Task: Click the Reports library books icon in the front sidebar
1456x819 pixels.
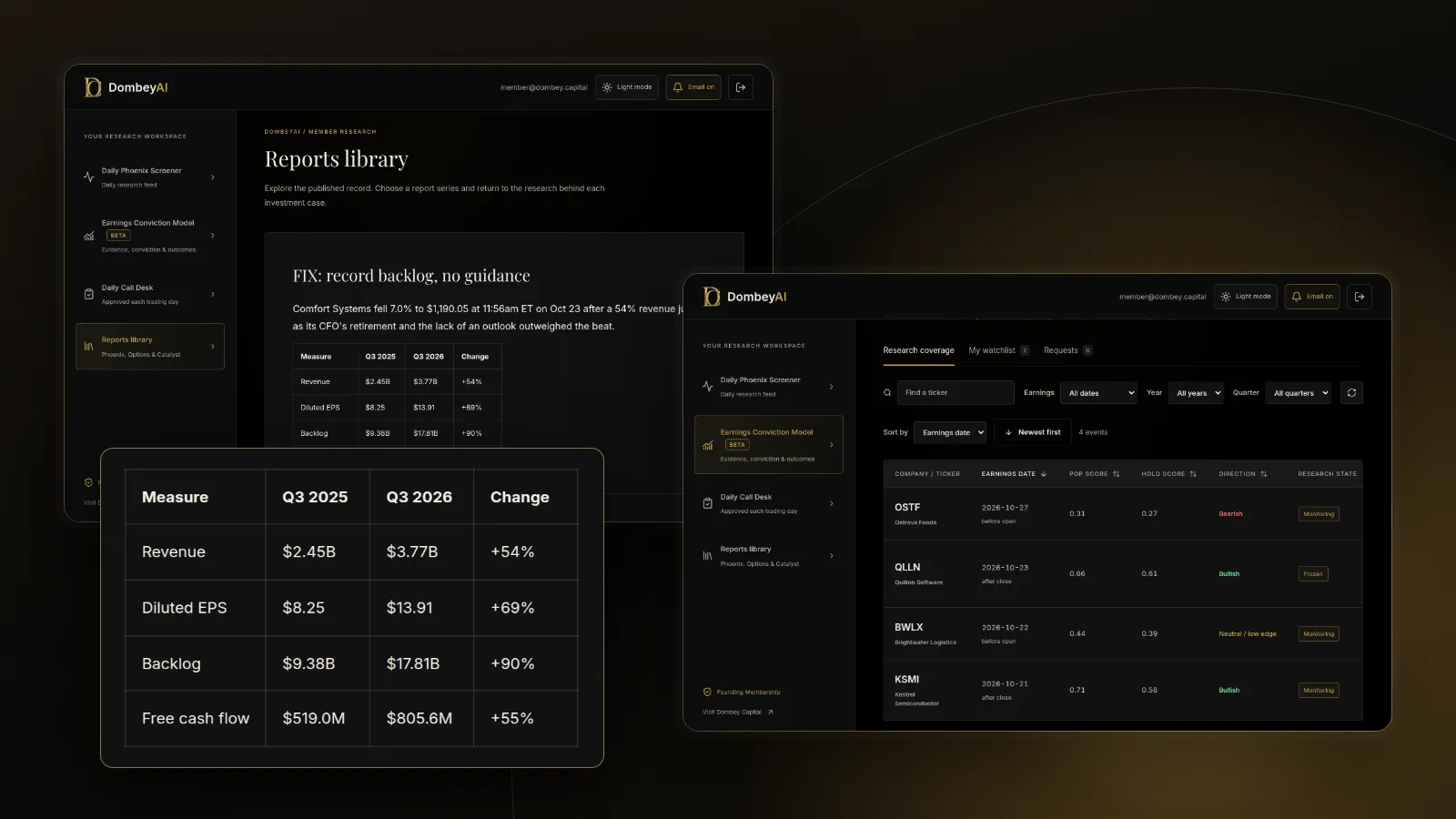Action: pyautogui.click(x=708, y=556)
